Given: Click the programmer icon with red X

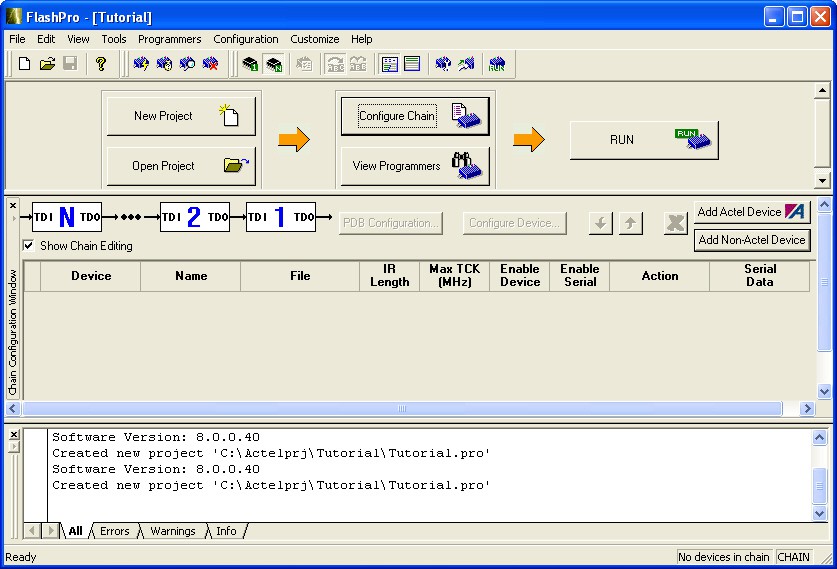Looking at the screenshot, I should click(211, 64).
